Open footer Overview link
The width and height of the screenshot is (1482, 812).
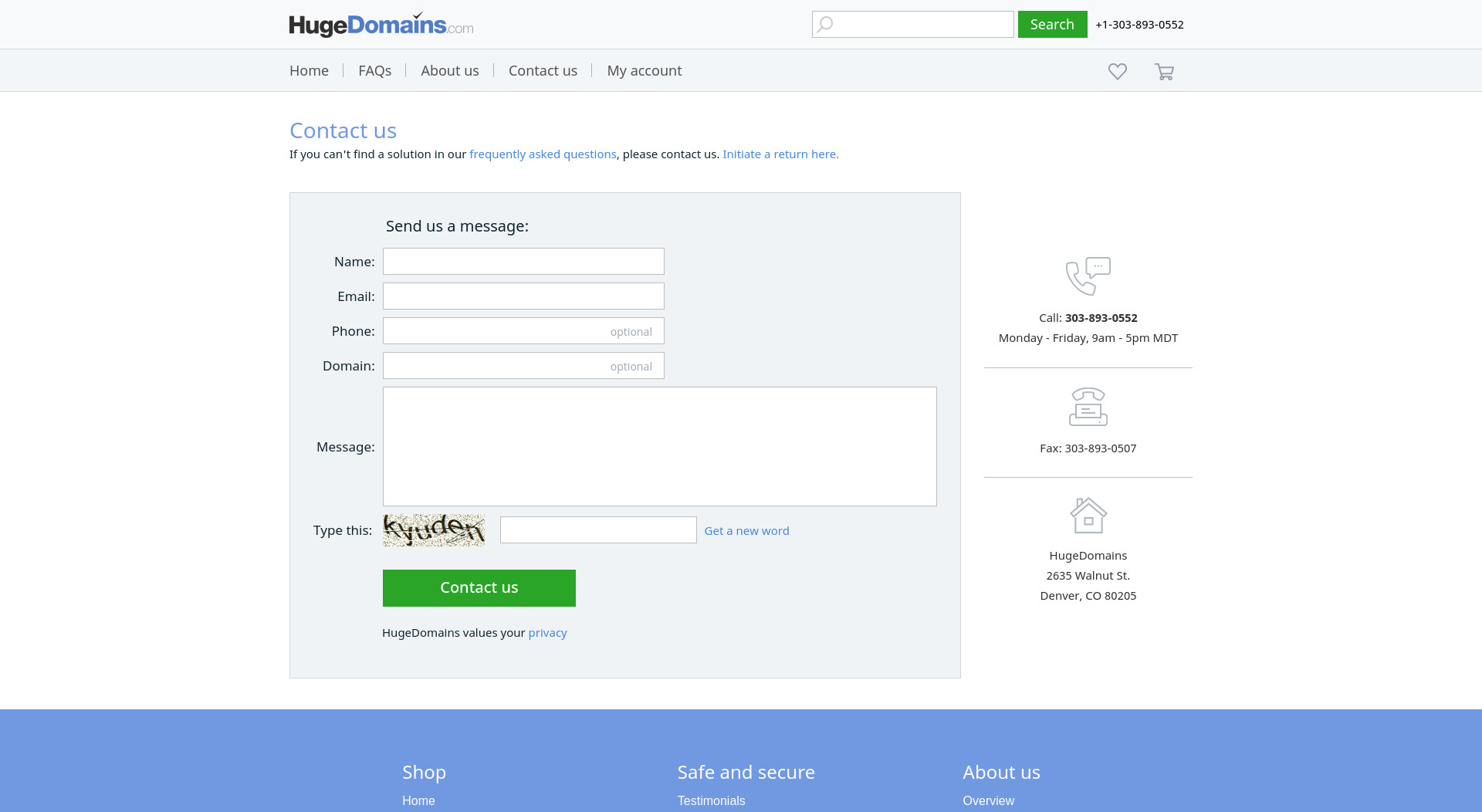tap(988, 800)
